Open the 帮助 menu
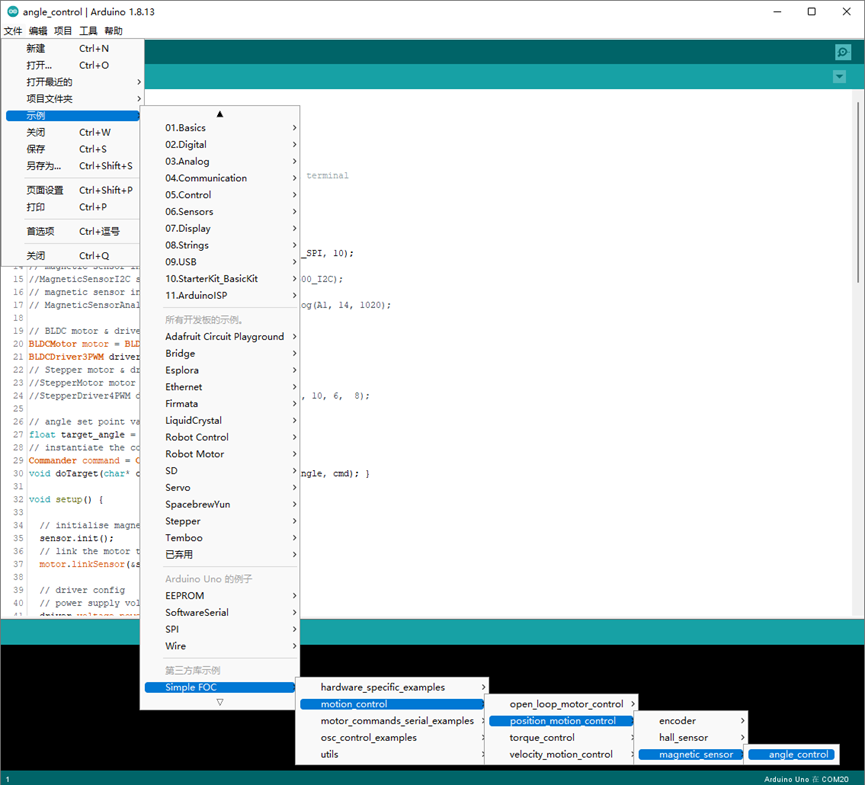 [x=114, y=31]
